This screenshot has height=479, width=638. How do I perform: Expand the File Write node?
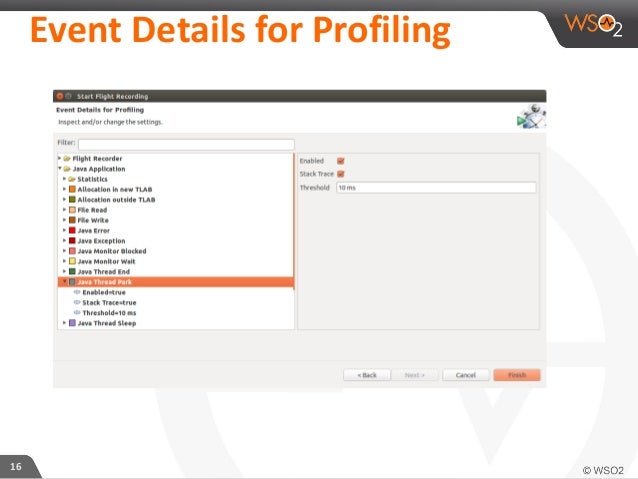(64, 220)
